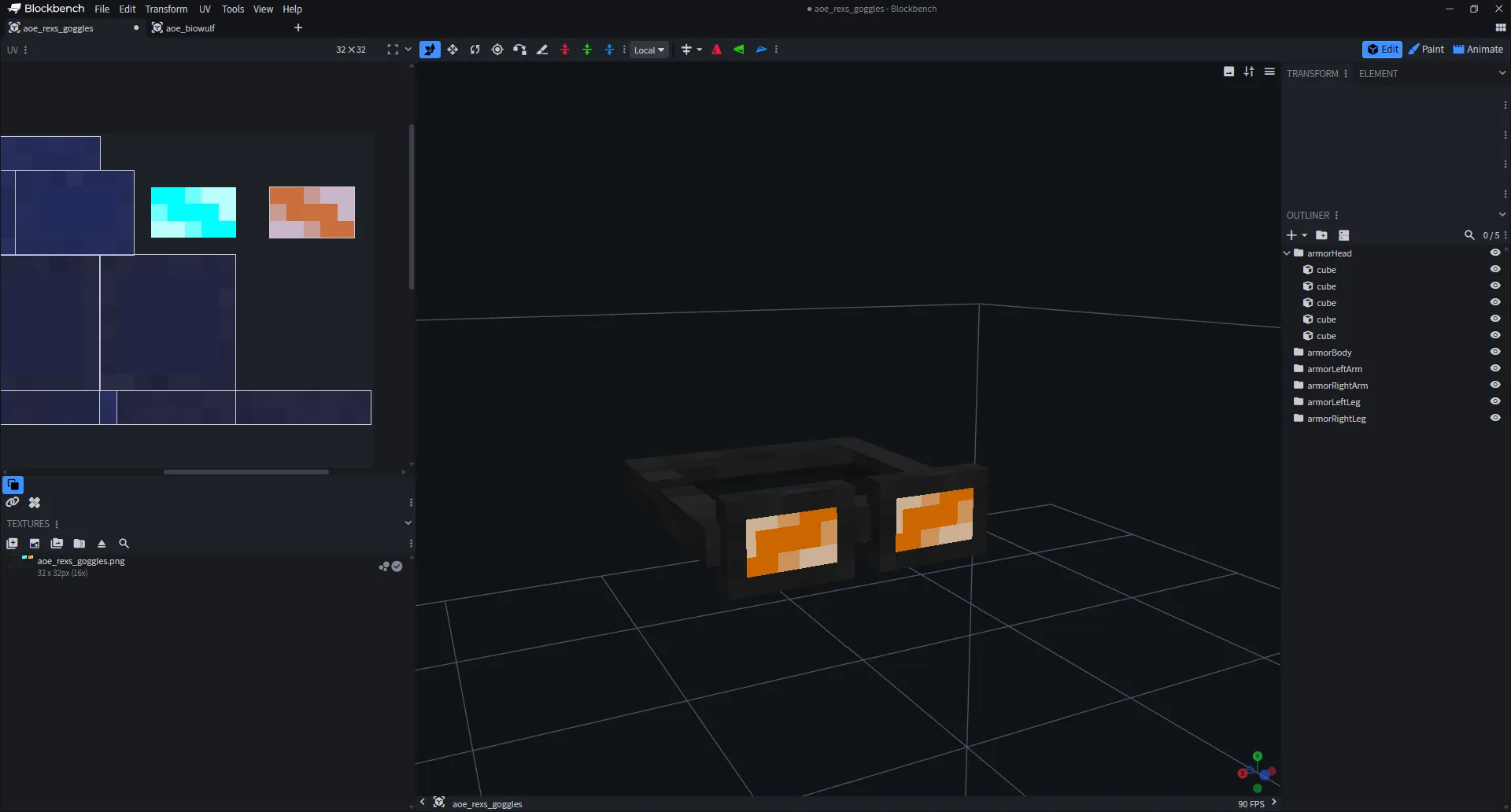Click the bandage icon below the UV editor
Screen dimensions: 1511x812
click(x=35, y=502)
